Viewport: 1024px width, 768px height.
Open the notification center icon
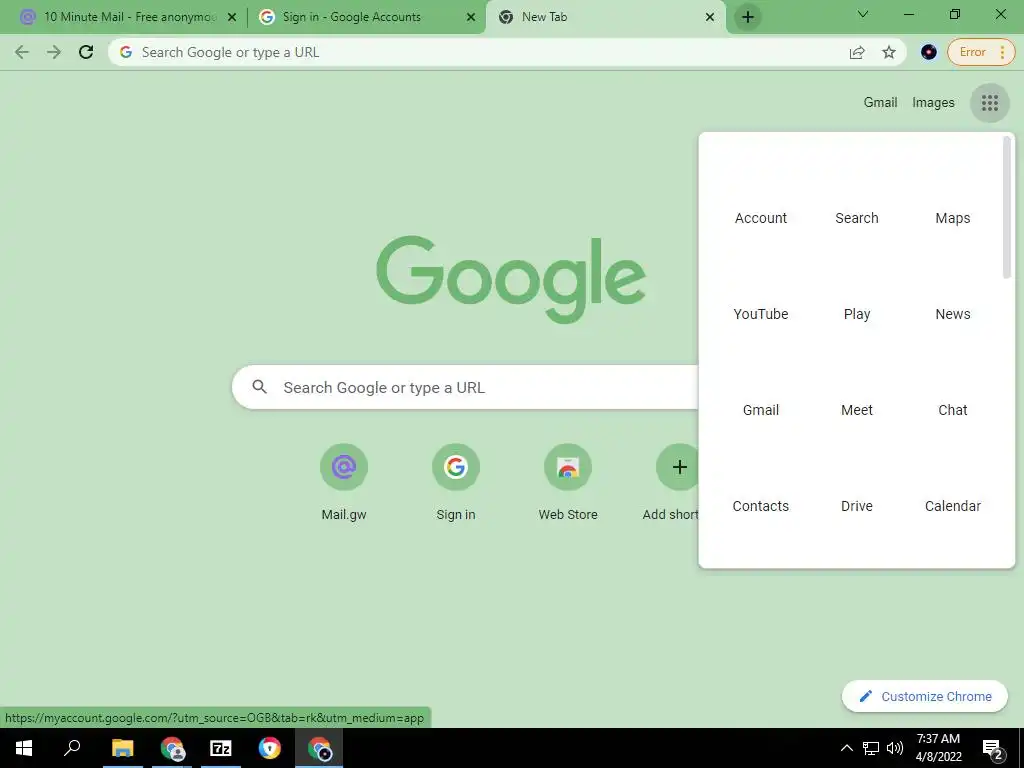tap(992, 748)
